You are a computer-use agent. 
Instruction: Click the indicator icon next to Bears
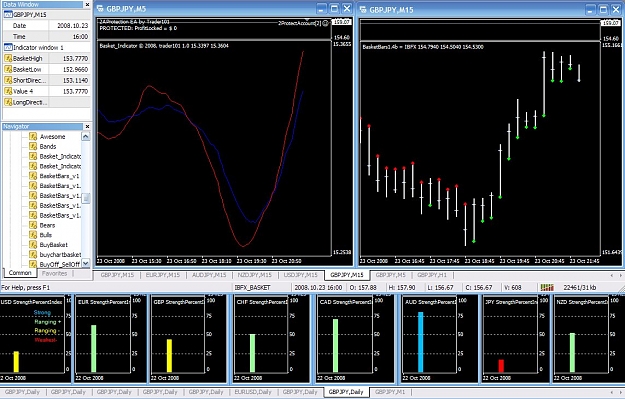[33, 225]
